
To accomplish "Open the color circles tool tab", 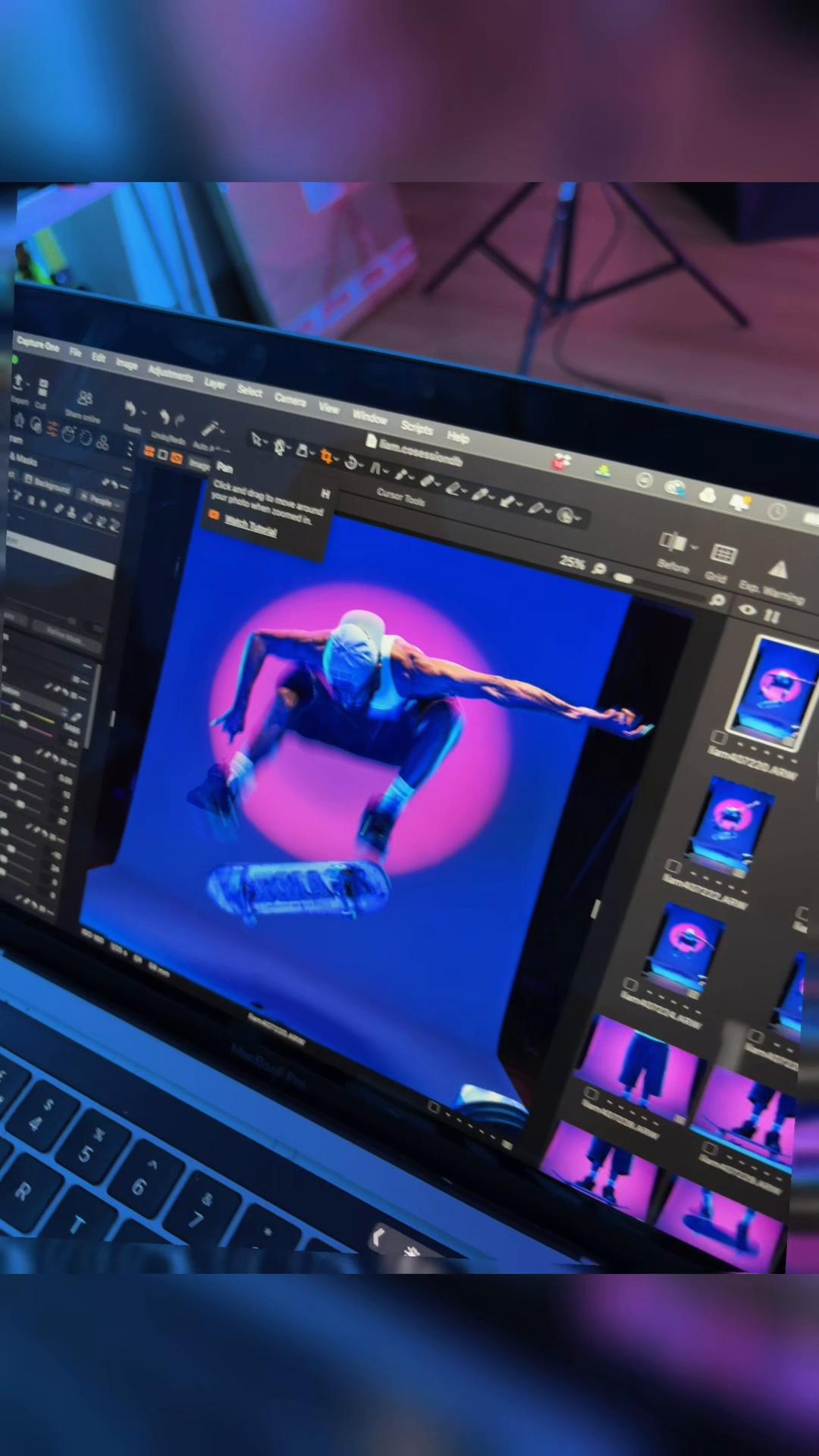I will point(102,444).
